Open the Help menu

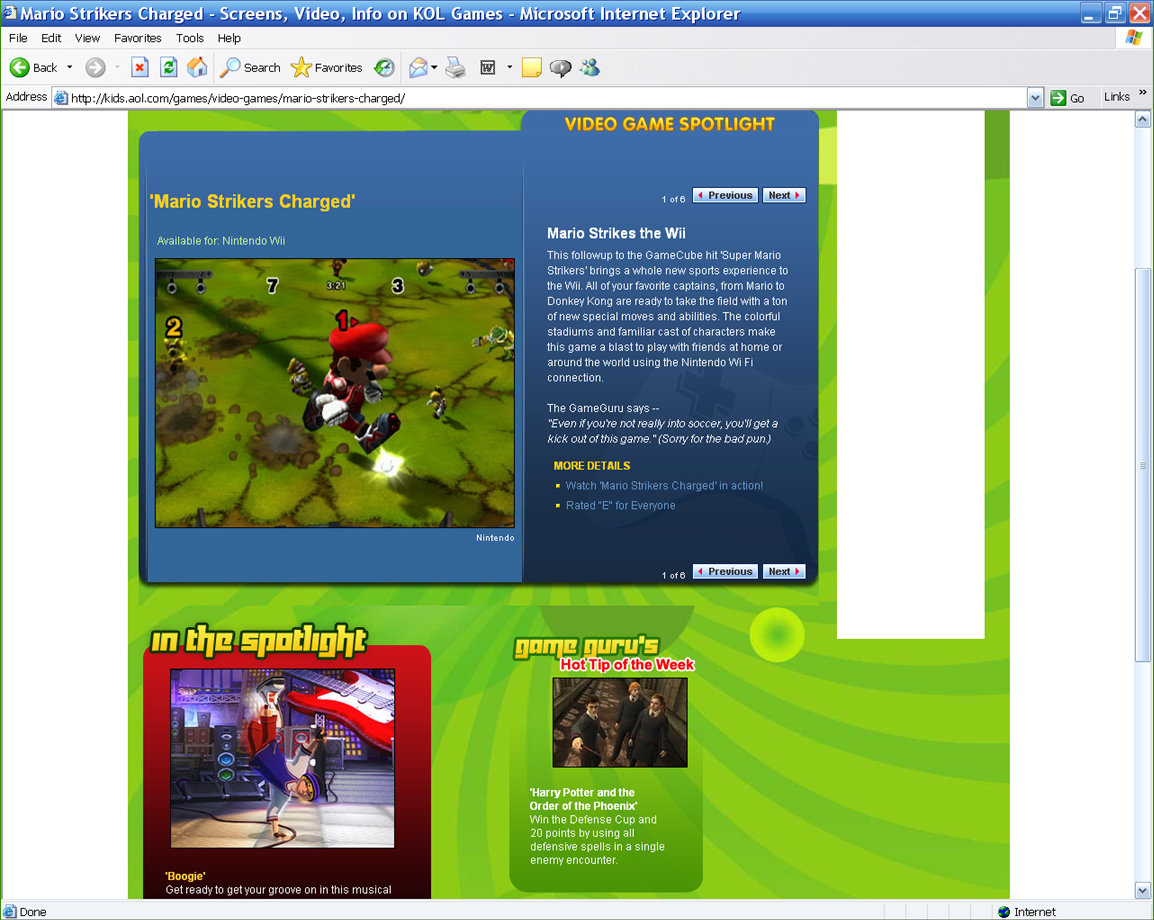229,38
